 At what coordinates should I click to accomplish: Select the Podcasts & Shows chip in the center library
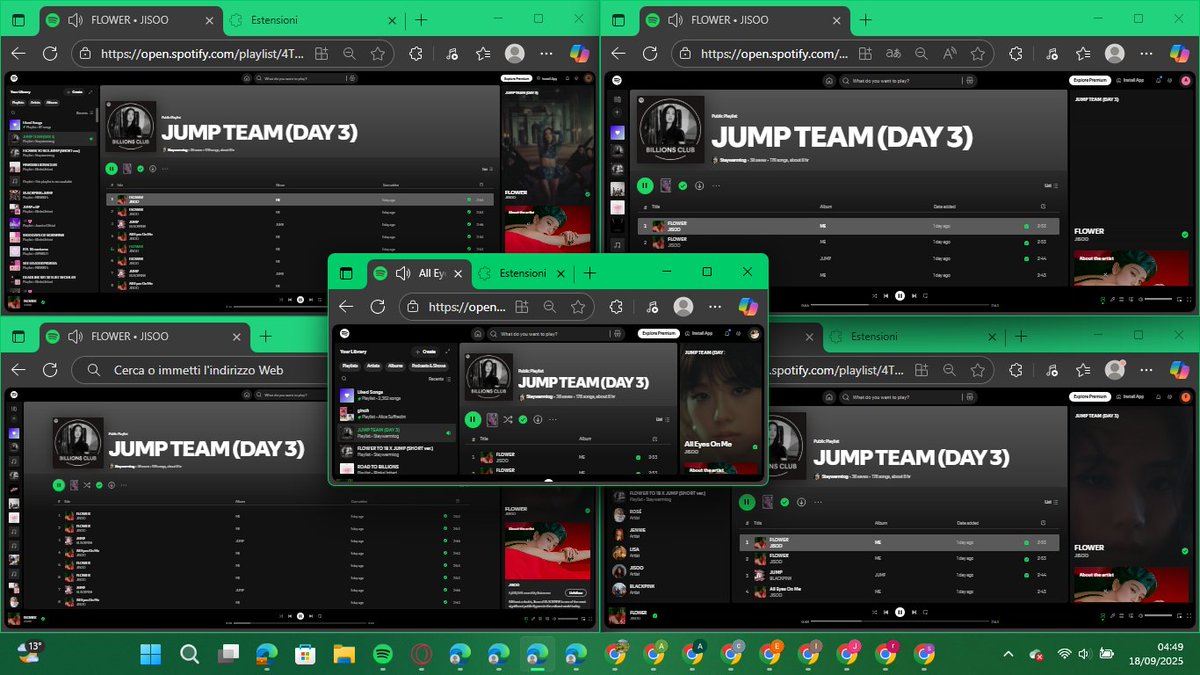click(x=428, y=366)
